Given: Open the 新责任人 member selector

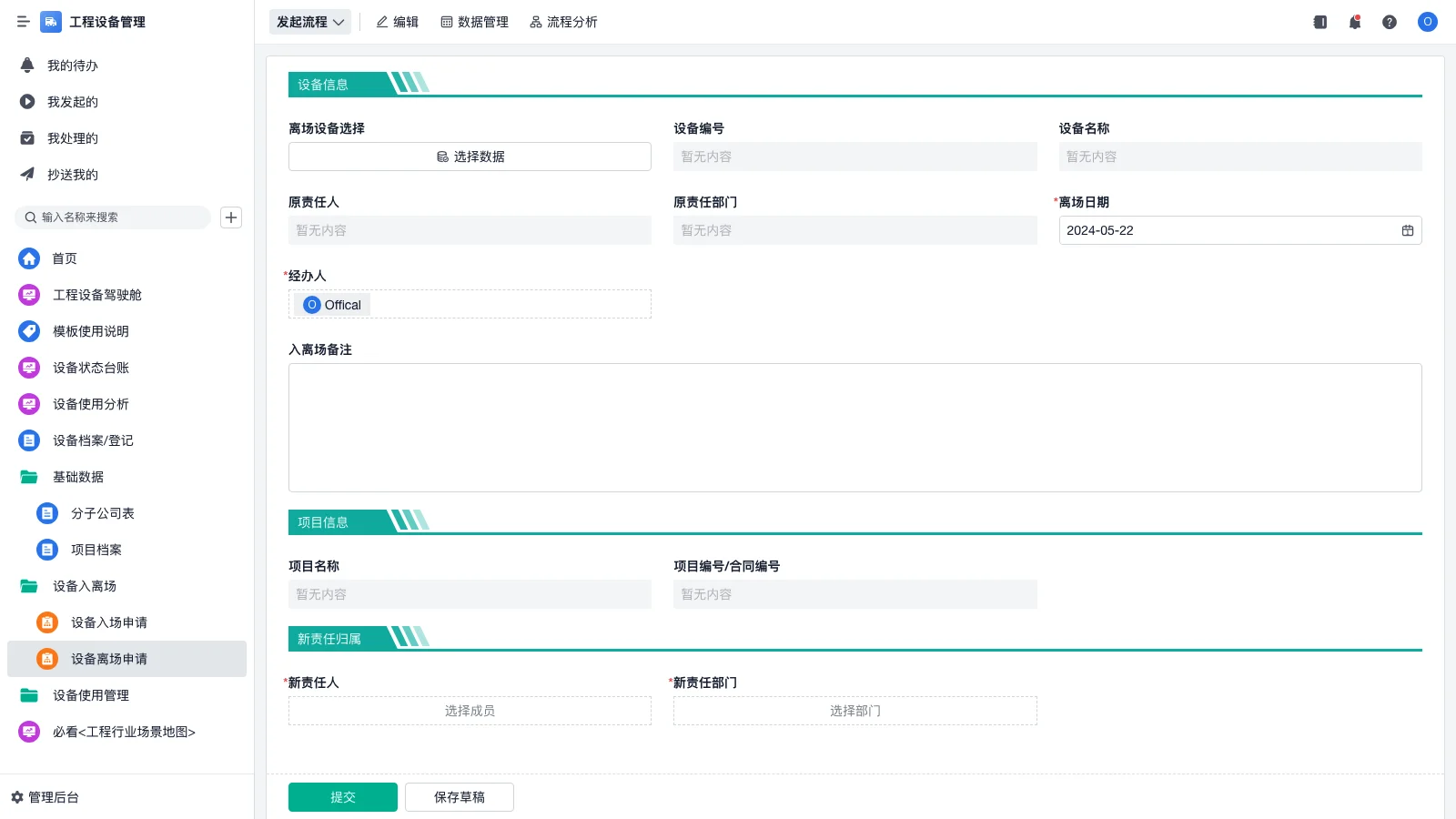Looking at the screenshot, I should pyautogui.click(x=470, y=711).
